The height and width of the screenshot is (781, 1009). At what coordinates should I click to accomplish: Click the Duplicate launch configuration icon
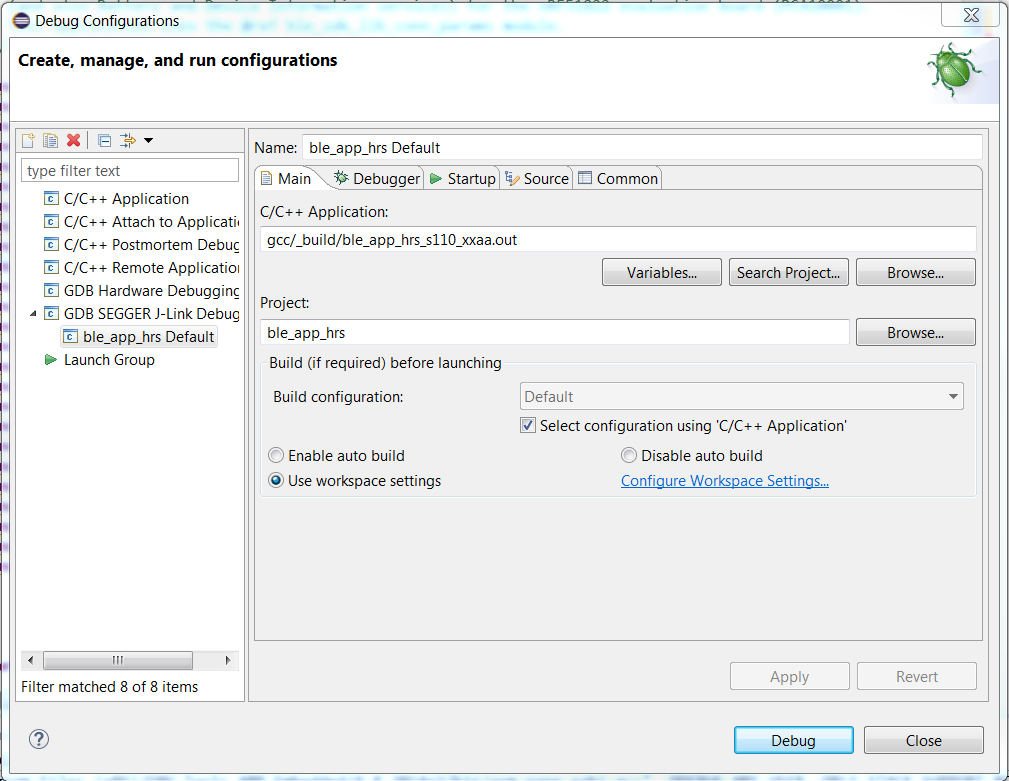(x=50, y=140)
